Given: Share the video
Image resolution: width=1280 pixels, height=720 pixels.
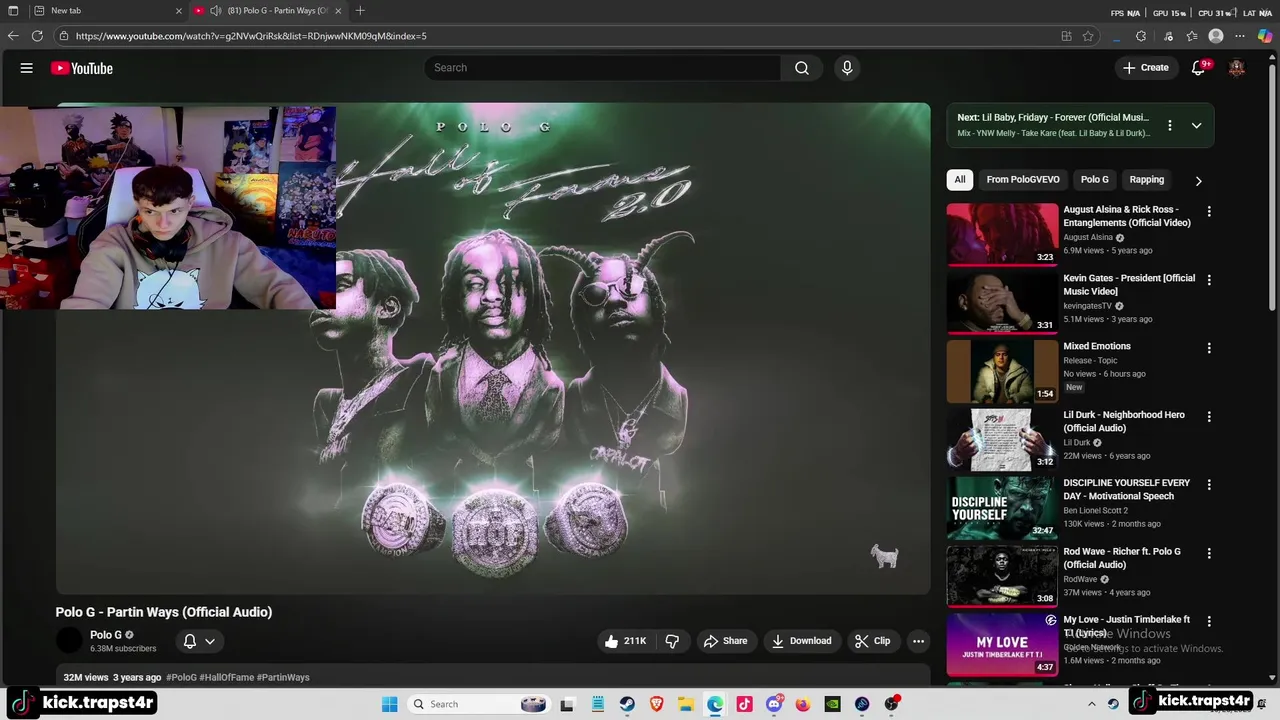Looking at the screenshot, I should 725,641.
